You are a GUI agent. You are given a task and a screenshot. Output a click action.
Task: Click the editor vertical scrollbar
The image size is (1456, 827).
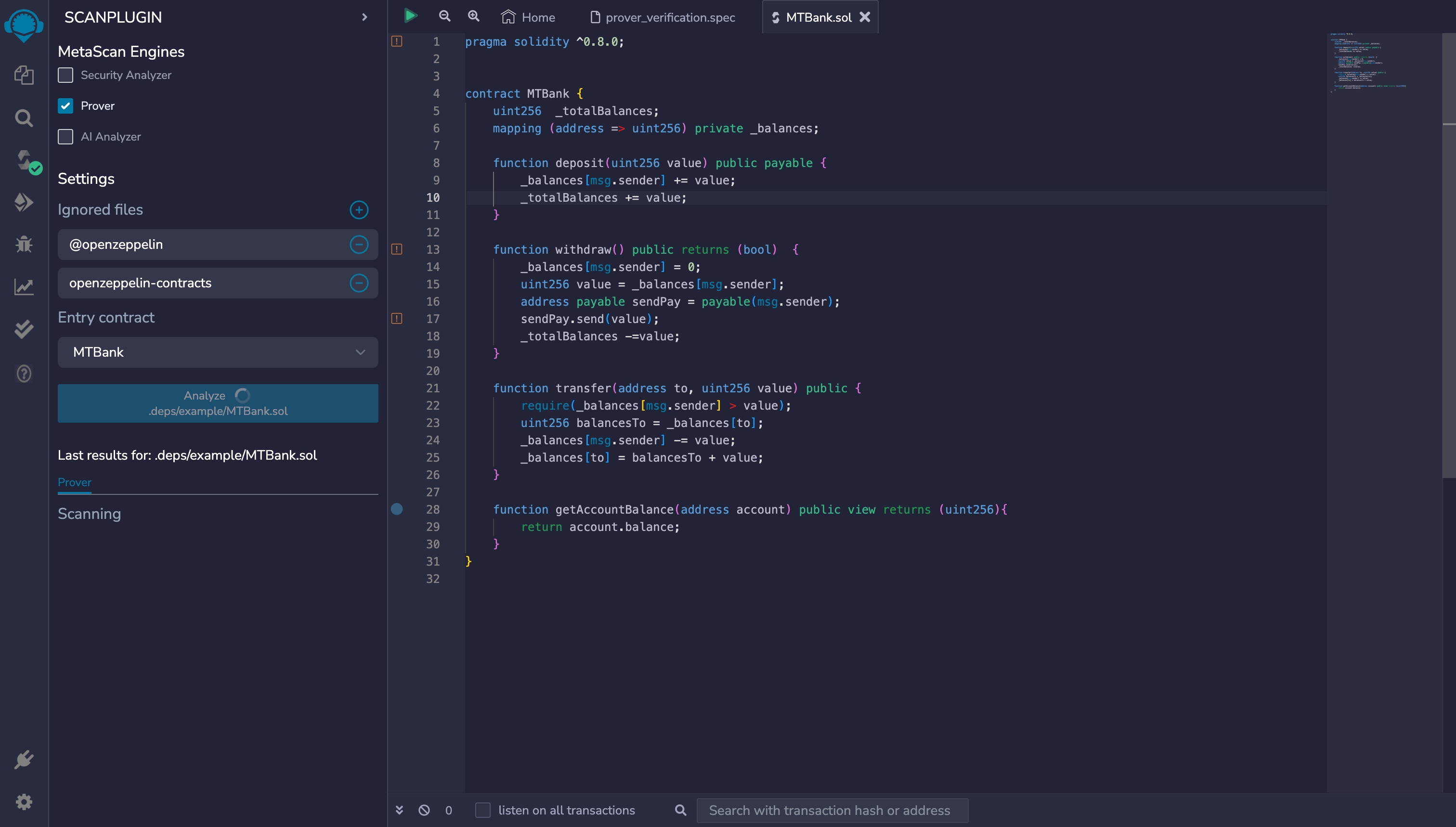click(x=1449, y=256)
